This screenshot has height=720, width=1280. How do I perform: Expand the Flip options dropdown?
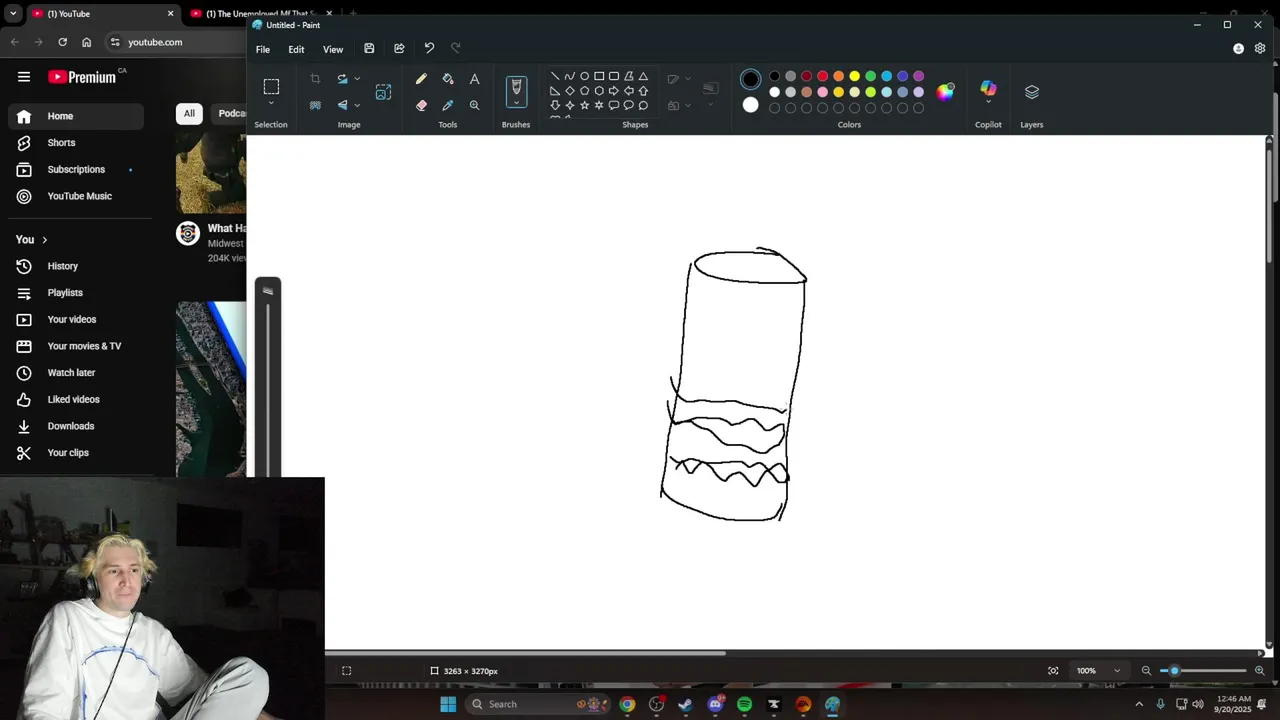tap(357, 105)
